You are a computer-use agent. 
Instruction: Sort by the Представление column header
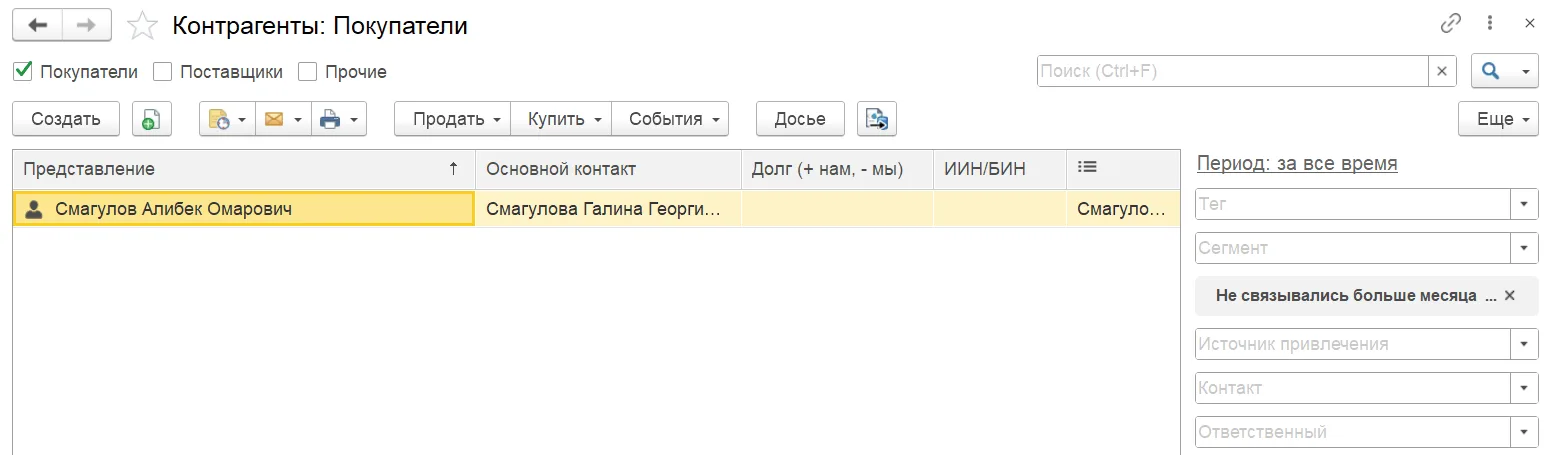pyautogui.click(x=244, y=169)
